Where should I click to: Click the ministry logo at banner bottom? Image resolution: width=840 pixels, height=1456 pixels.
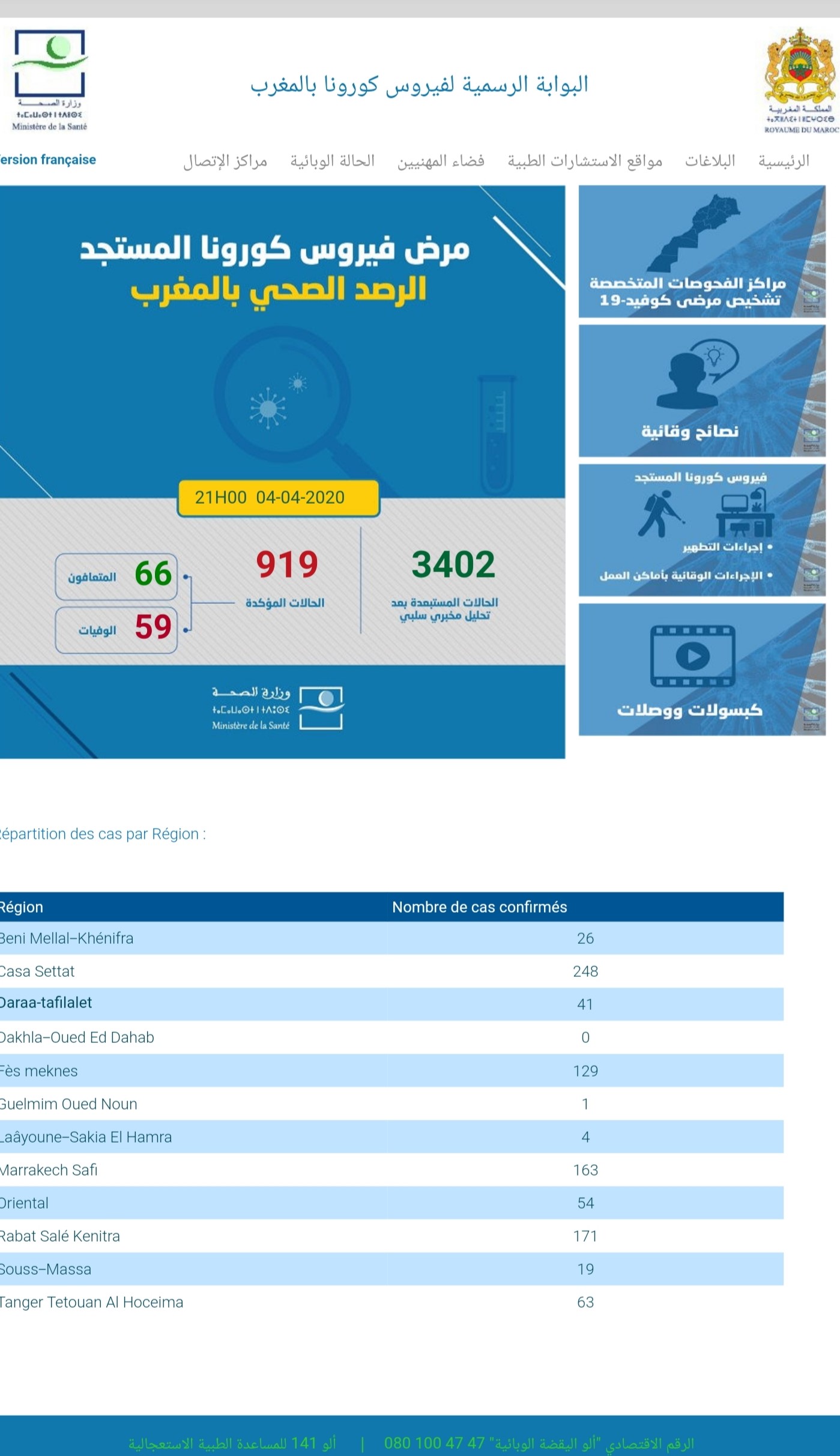click(x=277, y=708)
